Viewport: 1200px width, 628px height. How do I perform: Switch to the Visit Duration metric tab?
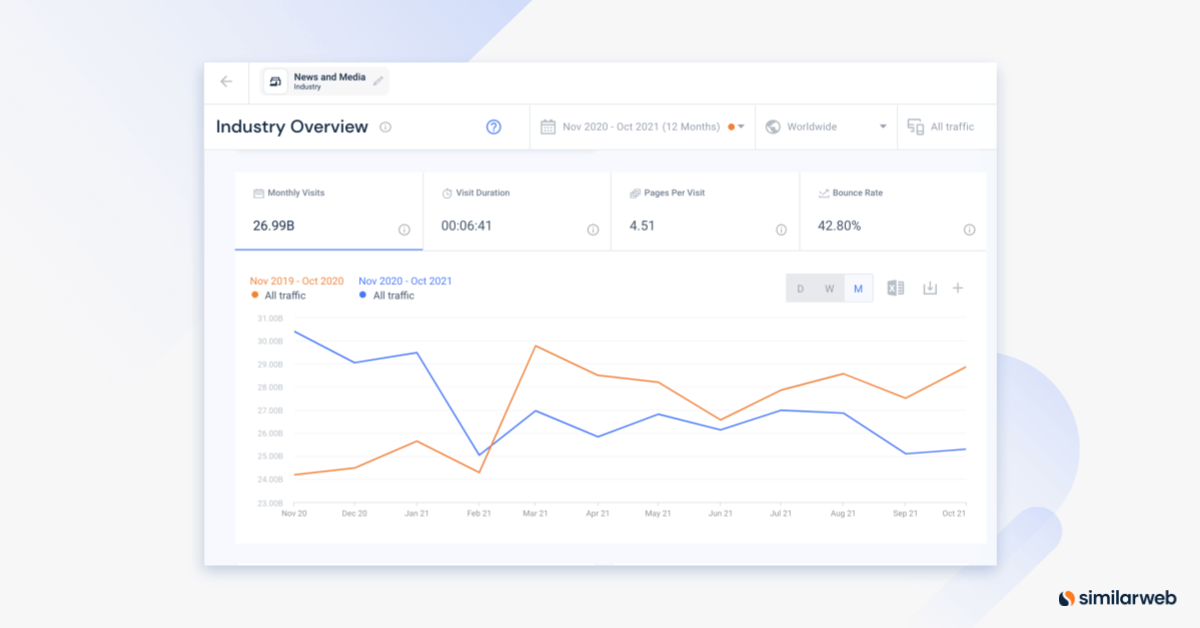coord(517,210)
